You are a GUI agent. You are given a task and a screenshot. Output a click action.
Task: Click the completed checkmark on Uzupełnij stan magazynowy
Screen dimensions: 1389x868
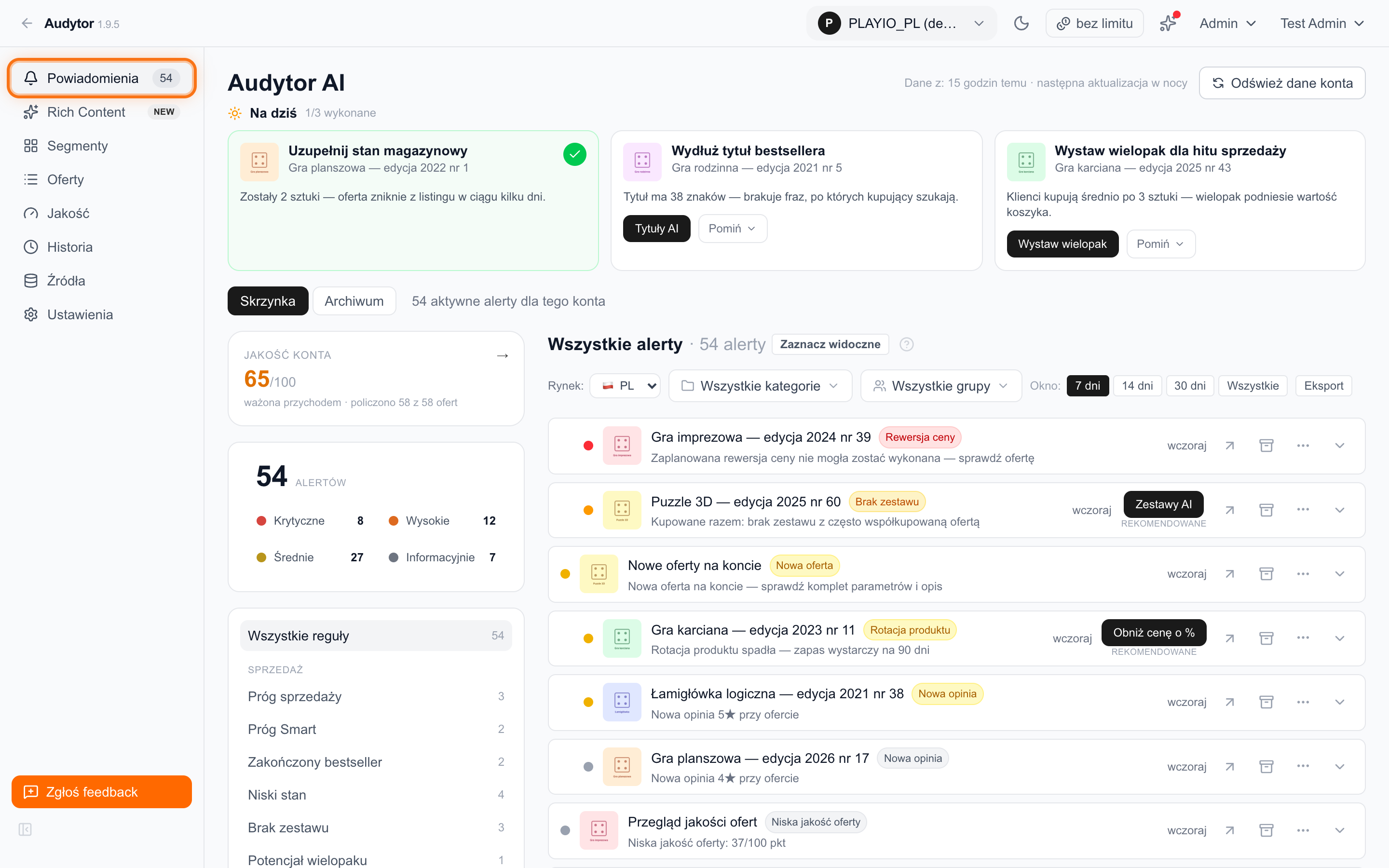[x=574, y=154]
